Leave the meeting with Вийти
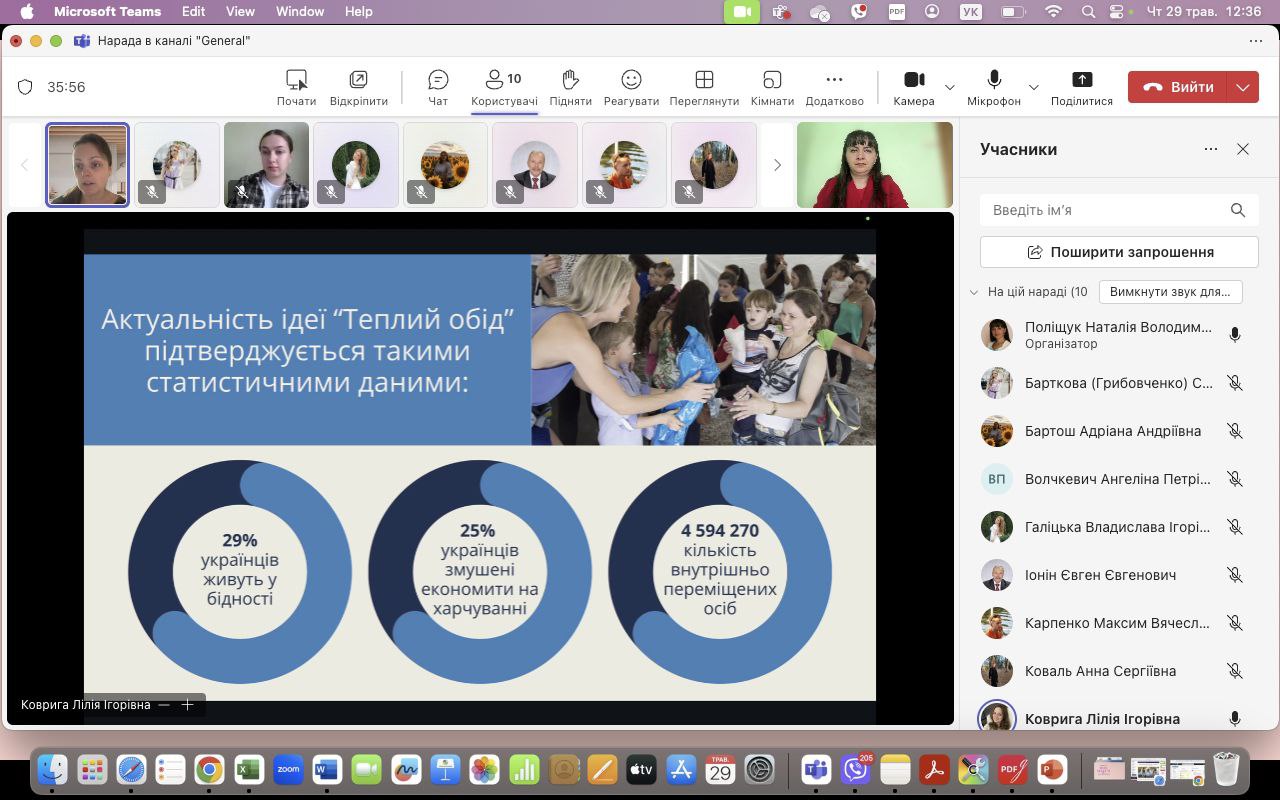The image size is (1280, 800). (x=1178, y=87)
